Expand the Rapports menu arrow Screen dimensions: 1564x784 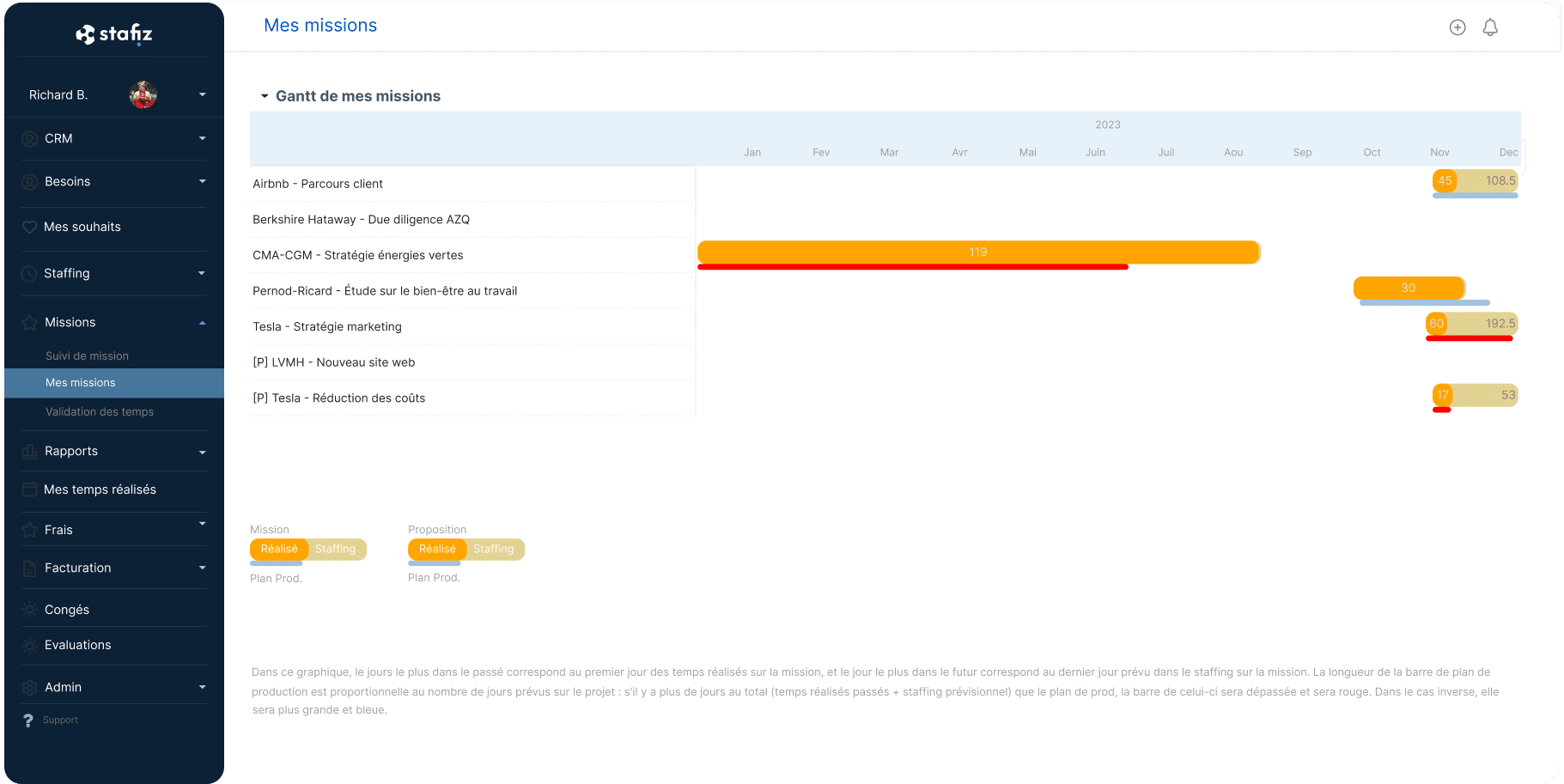coord(203,452)
